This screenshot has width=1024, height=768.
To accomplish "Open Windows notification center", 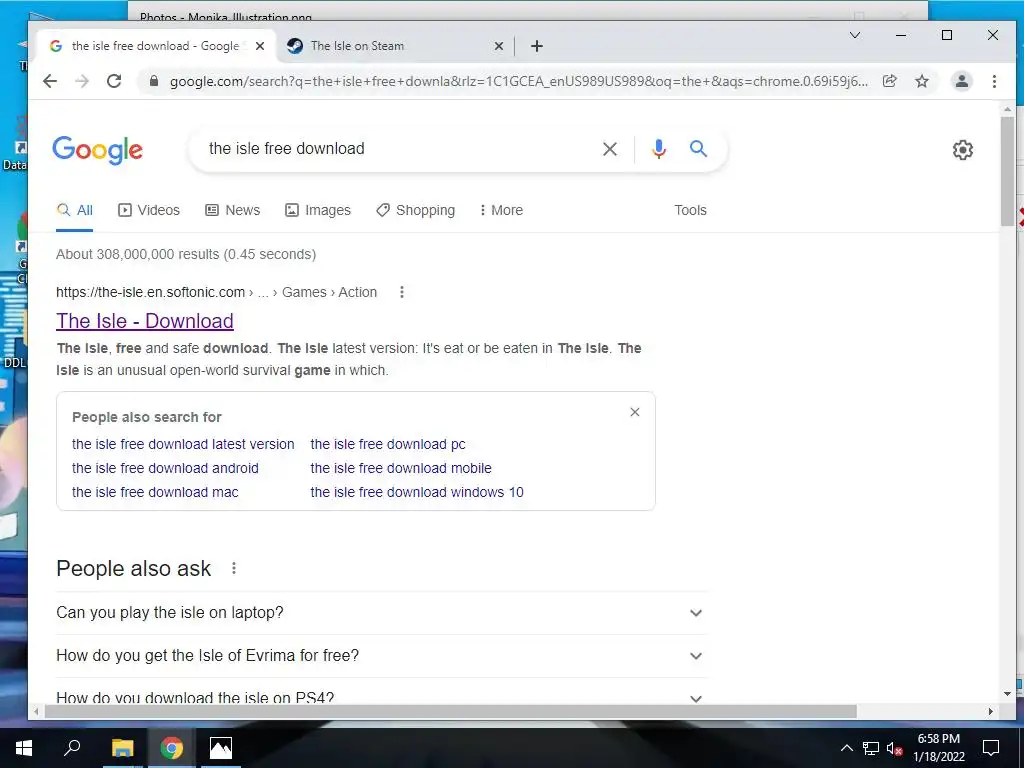I will 991,748.
